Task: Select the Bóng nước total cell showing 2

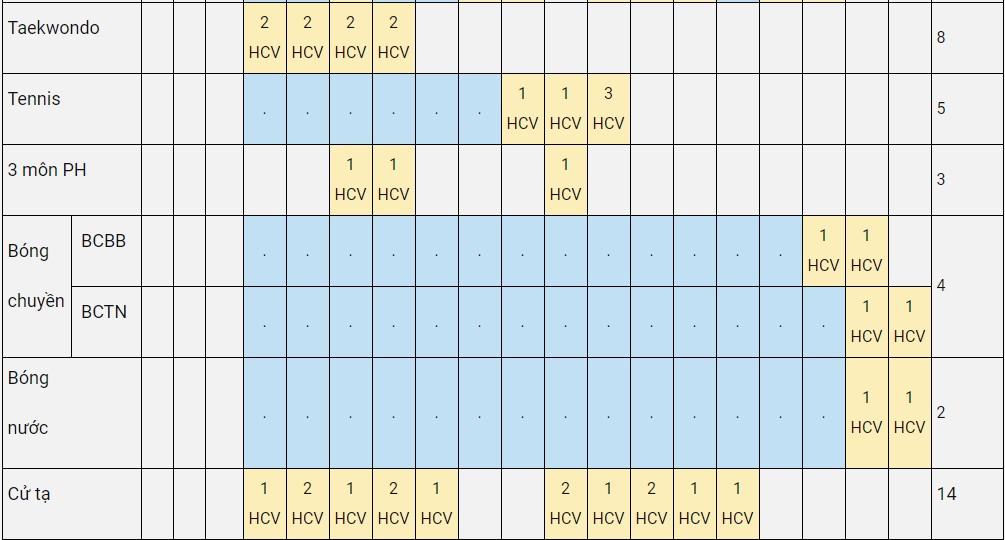Action: pyautogui.click(x=967, y=413)
